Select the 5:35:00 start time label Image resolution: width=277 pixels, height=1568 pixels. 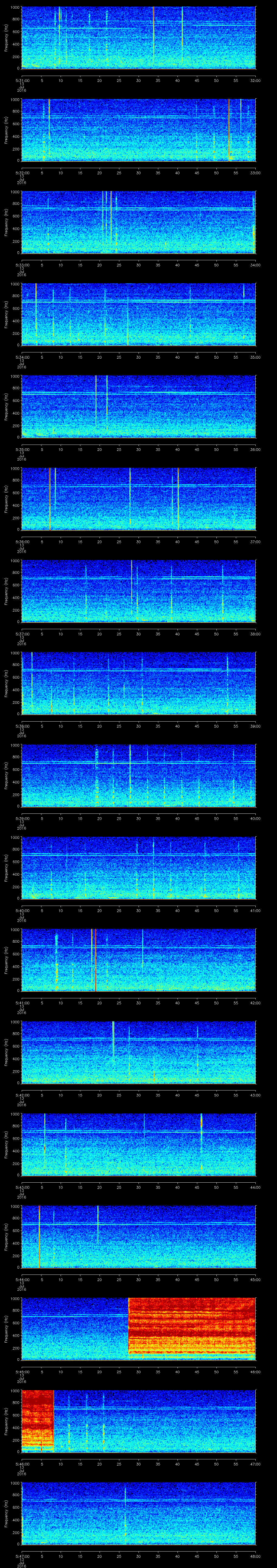pos(22,449)
